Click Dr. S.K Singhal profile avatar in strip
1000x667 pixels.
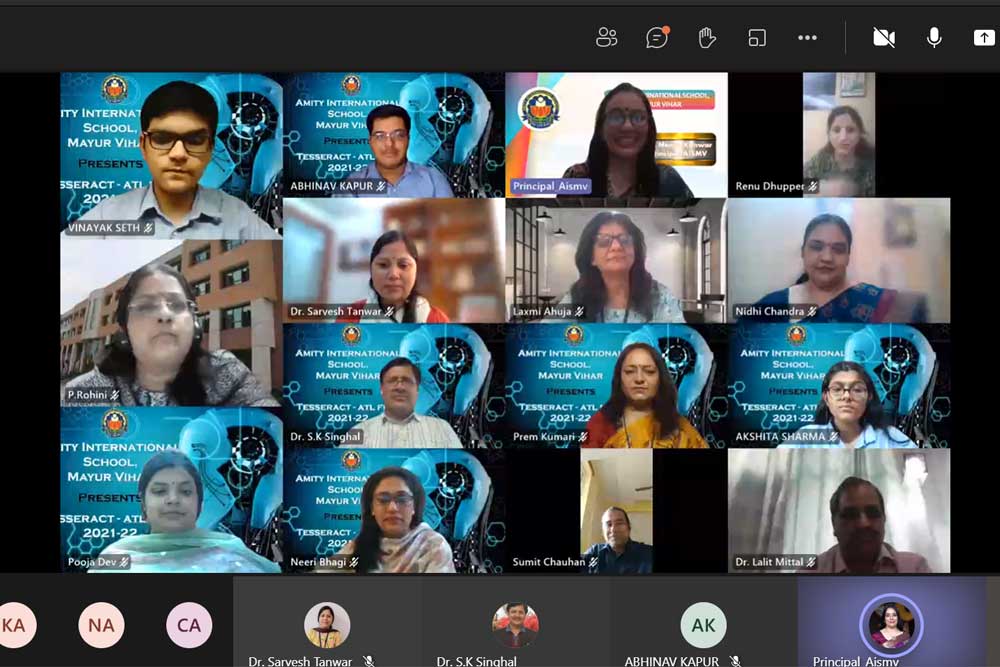[x=515, y=625]
